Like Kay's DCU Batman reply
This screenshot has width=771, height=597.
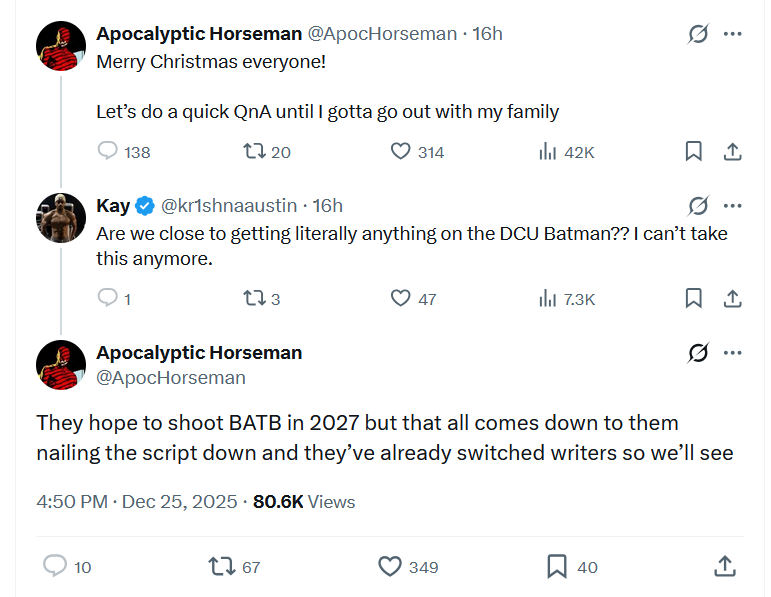click(401, 298)
